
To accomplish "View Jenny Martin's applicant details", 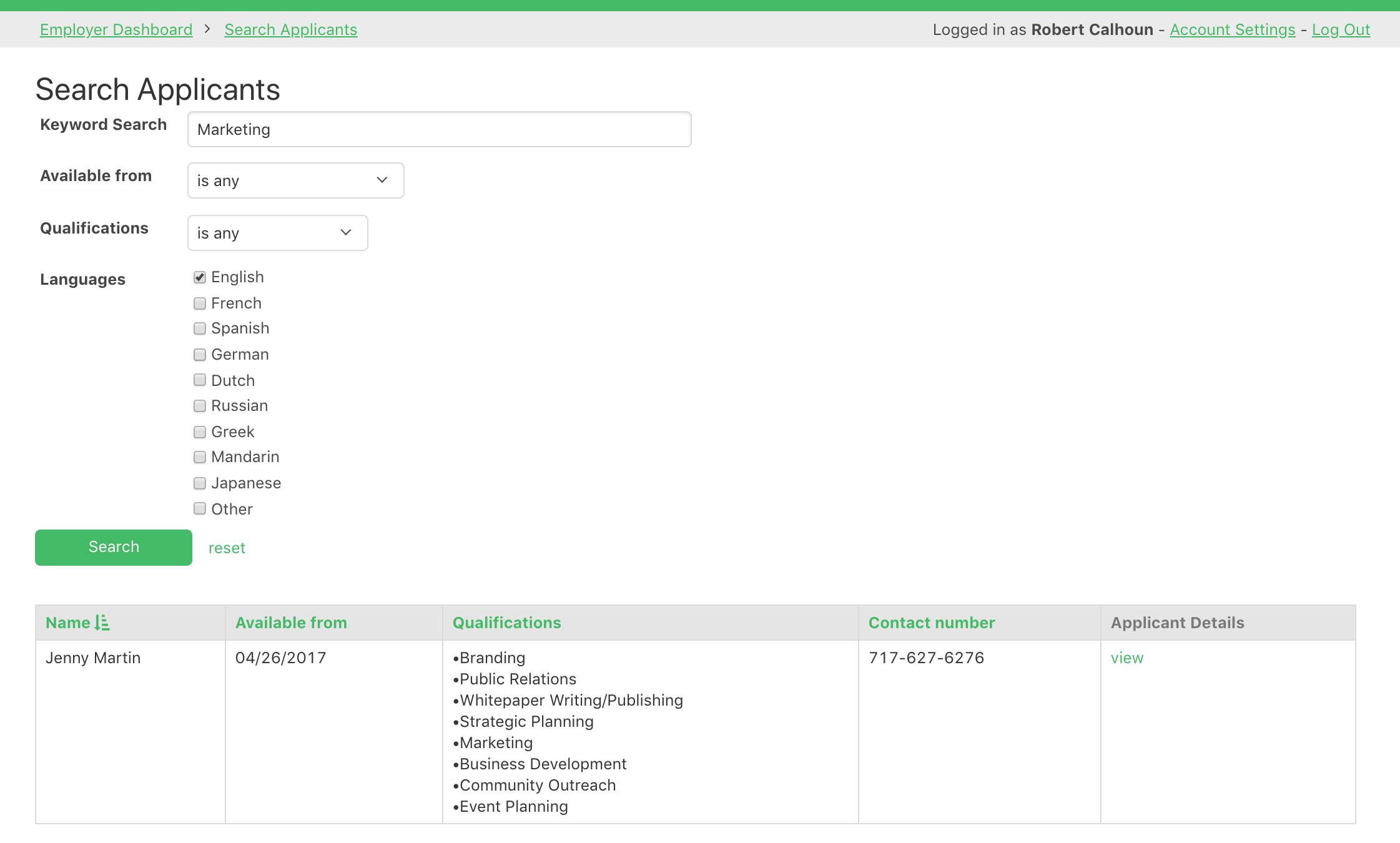I will pos(1126,657).
